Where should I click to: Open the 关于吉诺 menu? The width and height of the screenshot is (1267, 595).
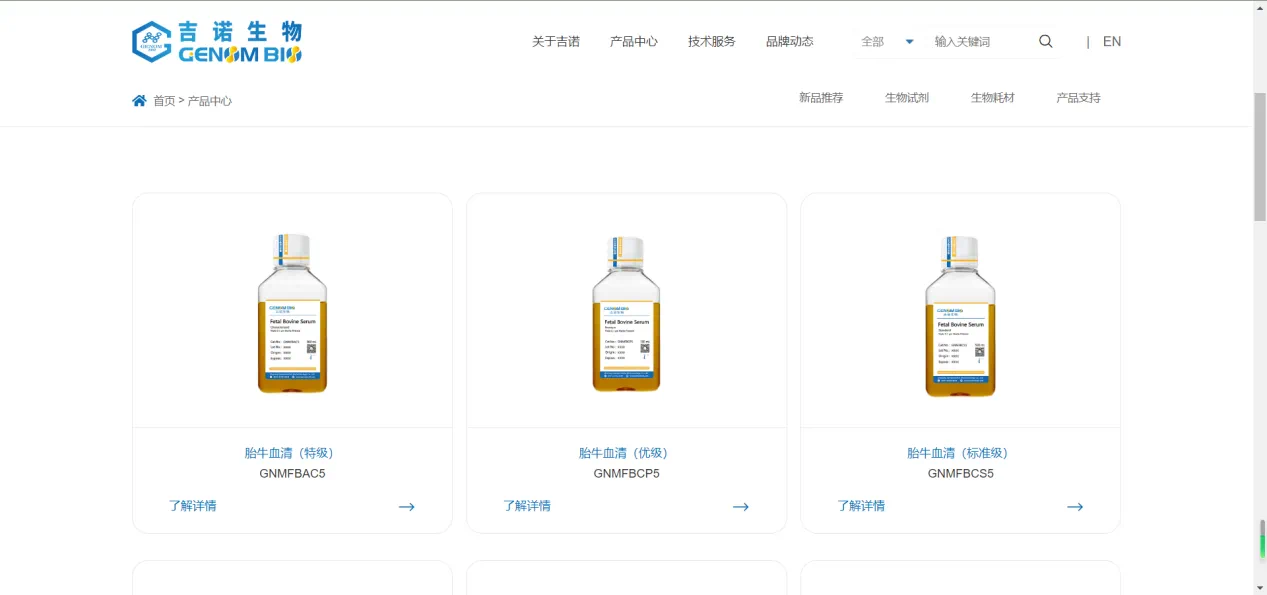pos(555,42)
